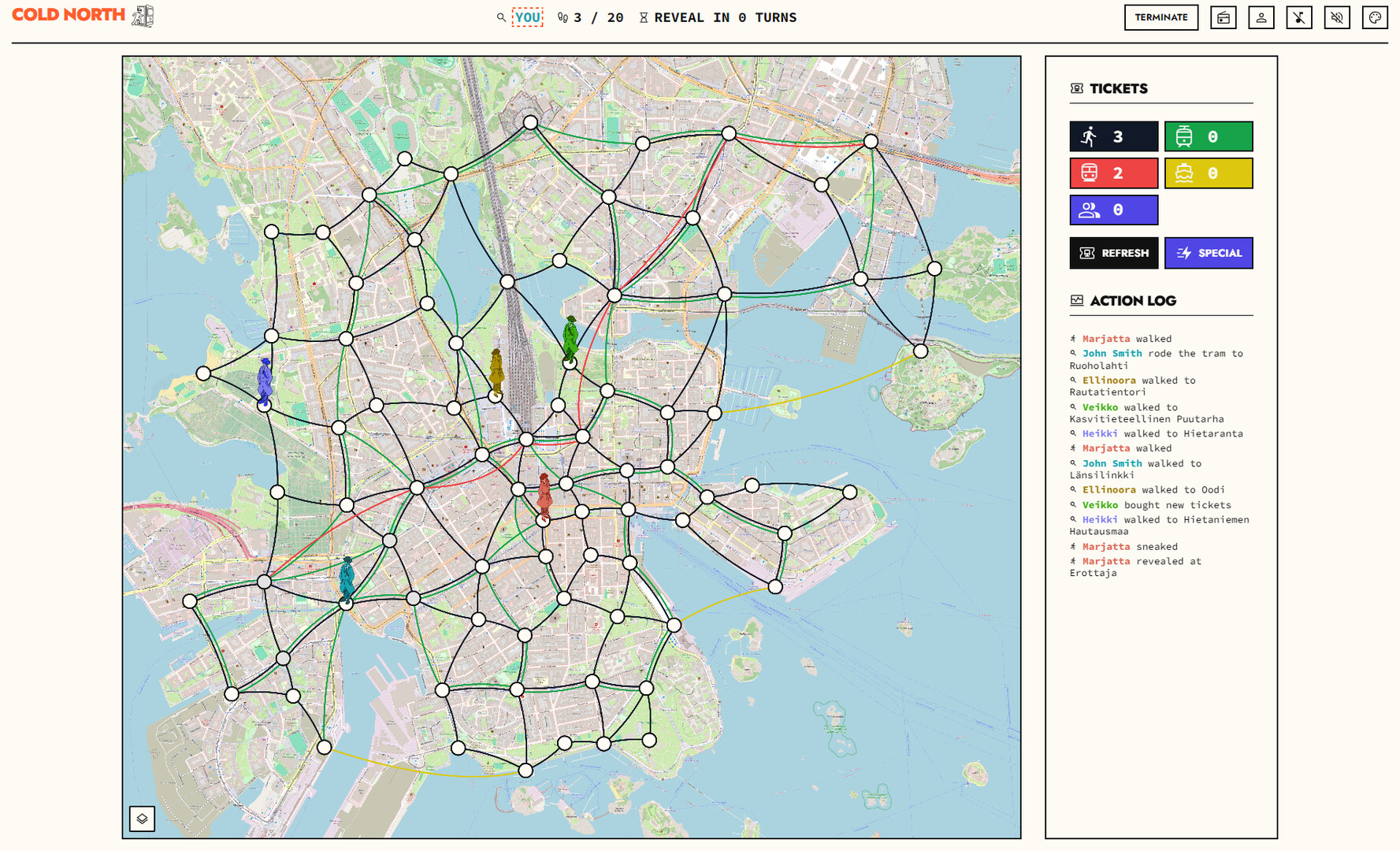The width and height of the screenshot is (1400, 851).
Task: Click the Cold North building icon
Action: 143,16
